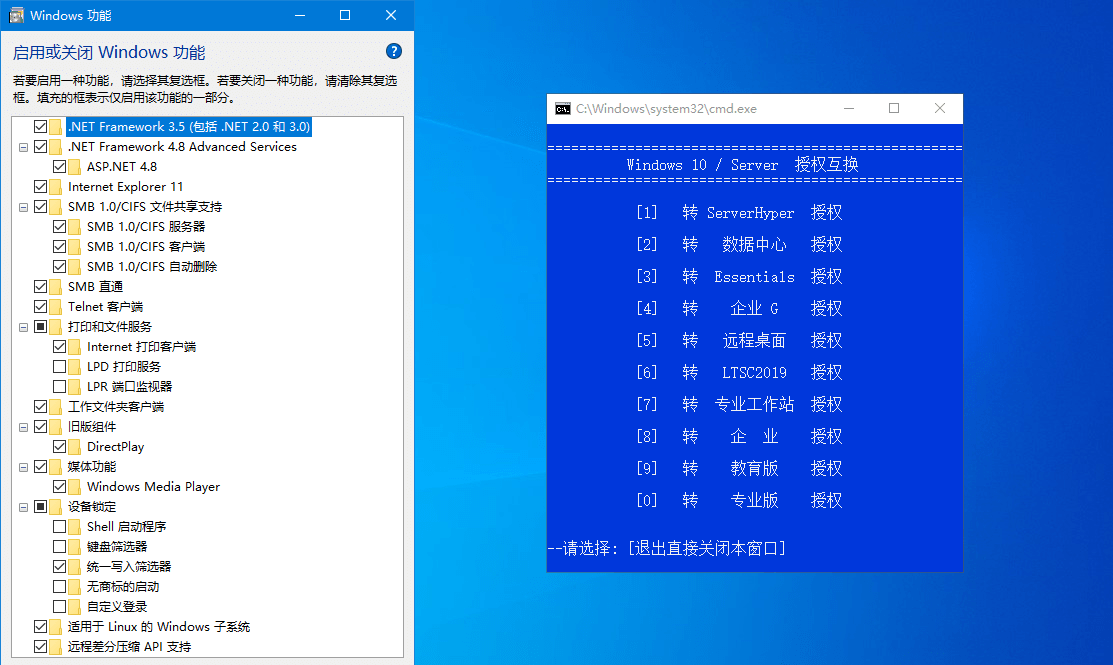Check the Shell 启动程序 option
This screenshot has height=665, width=1113.
(x=58, y=526)
